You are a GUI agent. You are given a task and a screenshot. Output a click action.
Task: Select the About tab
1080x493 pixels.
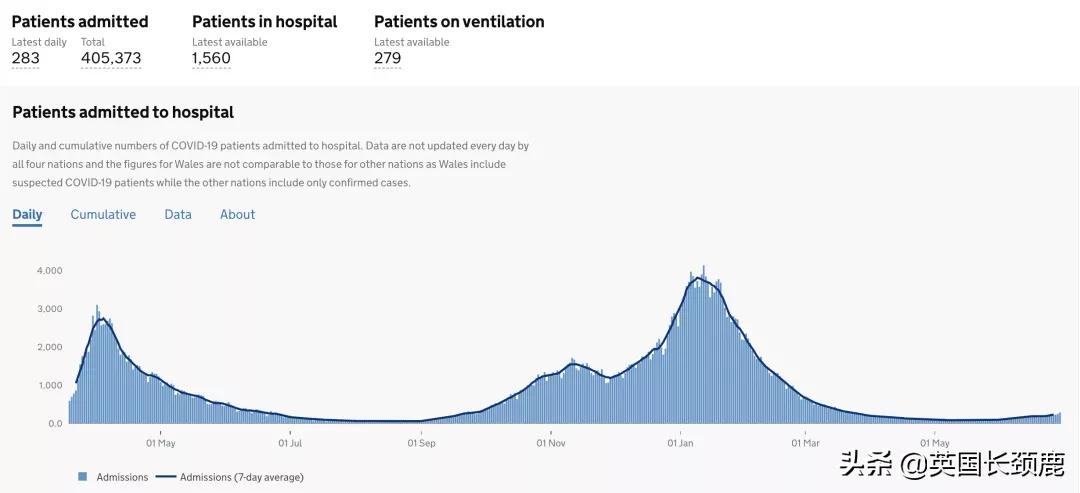pyautogui.click(x=237, y=214)
